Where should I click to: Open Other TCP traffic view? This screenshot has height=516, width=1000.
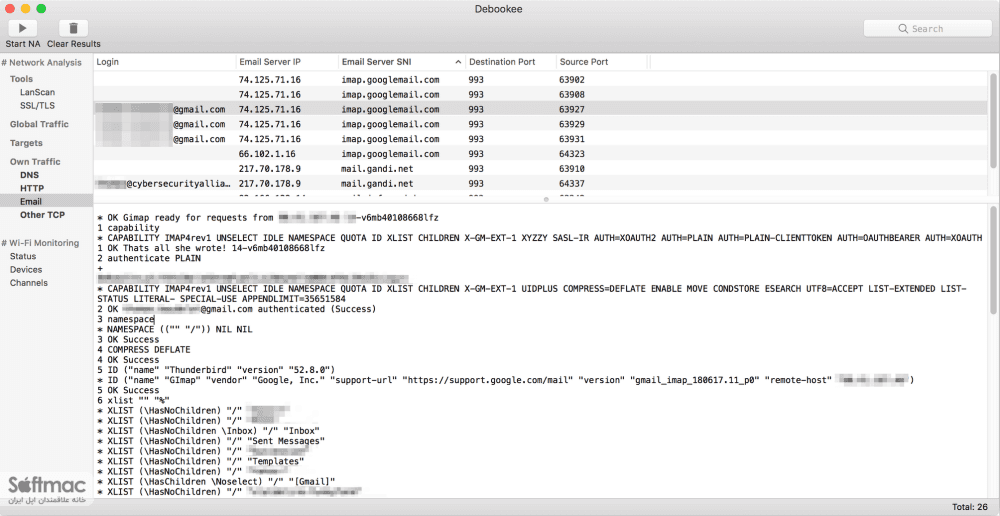click(x=42, y=215)
